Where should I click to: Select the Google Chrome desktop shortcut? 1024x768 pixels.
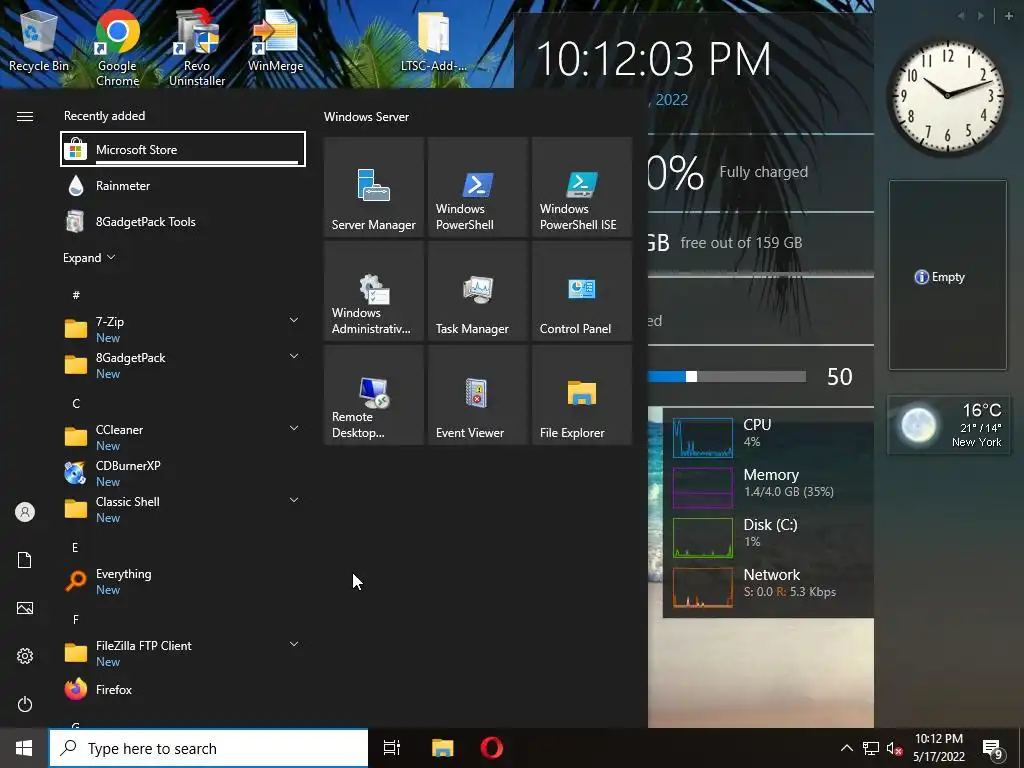[x=118, y=47]
